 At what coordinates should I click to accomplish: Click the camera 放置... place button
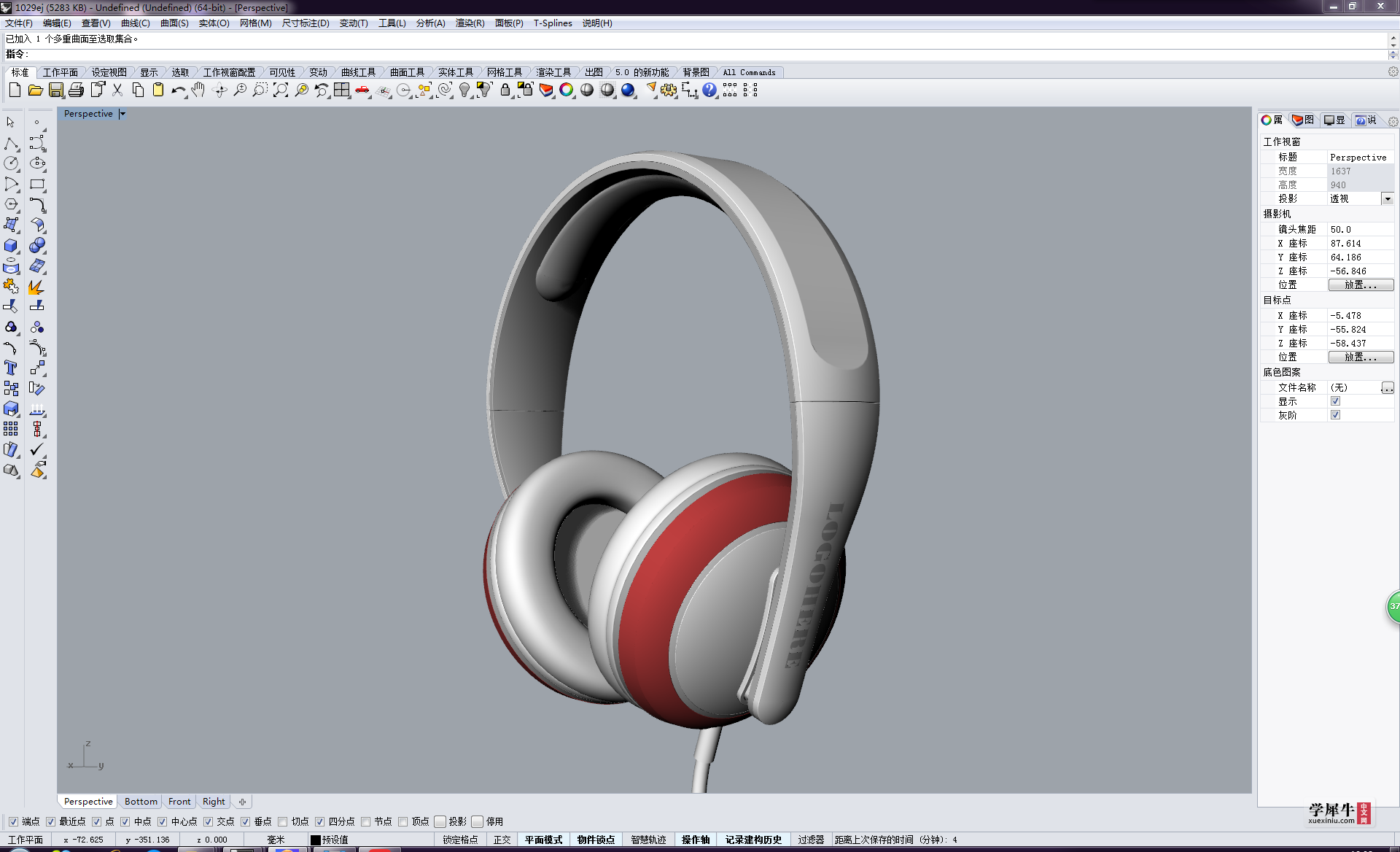pyautogui.click(x=1361, y=284)
